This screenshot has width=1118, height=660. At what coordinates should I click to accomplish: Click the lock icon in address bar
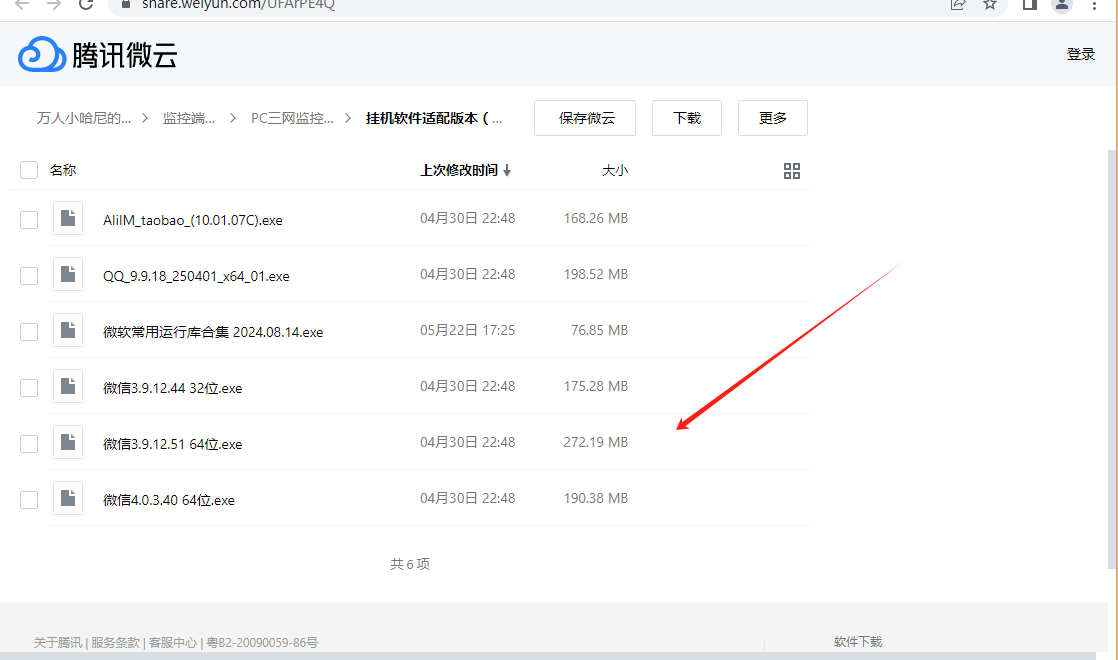click(126, 4)
